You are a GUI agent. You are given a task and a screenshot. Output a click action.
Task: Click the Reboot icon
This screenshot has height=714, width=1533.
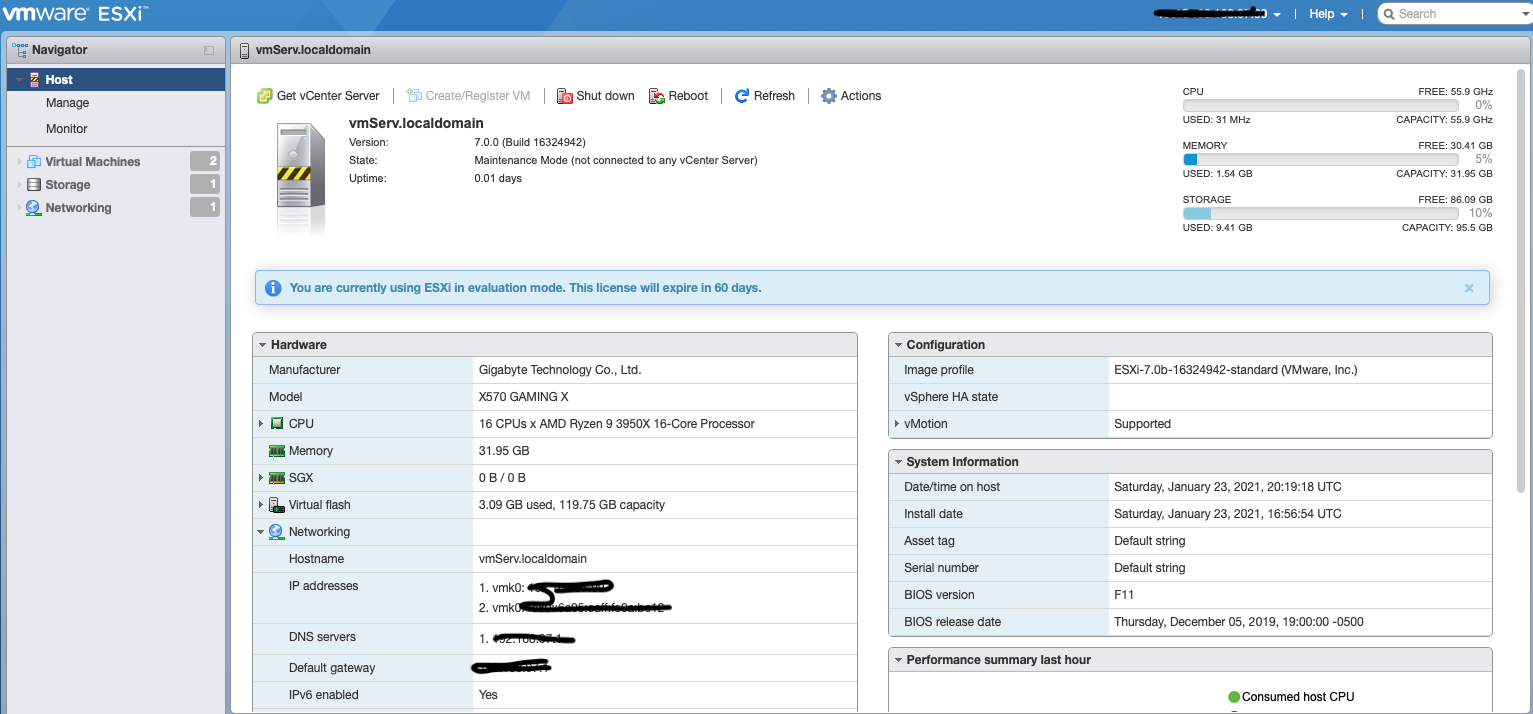coord(657,96)
